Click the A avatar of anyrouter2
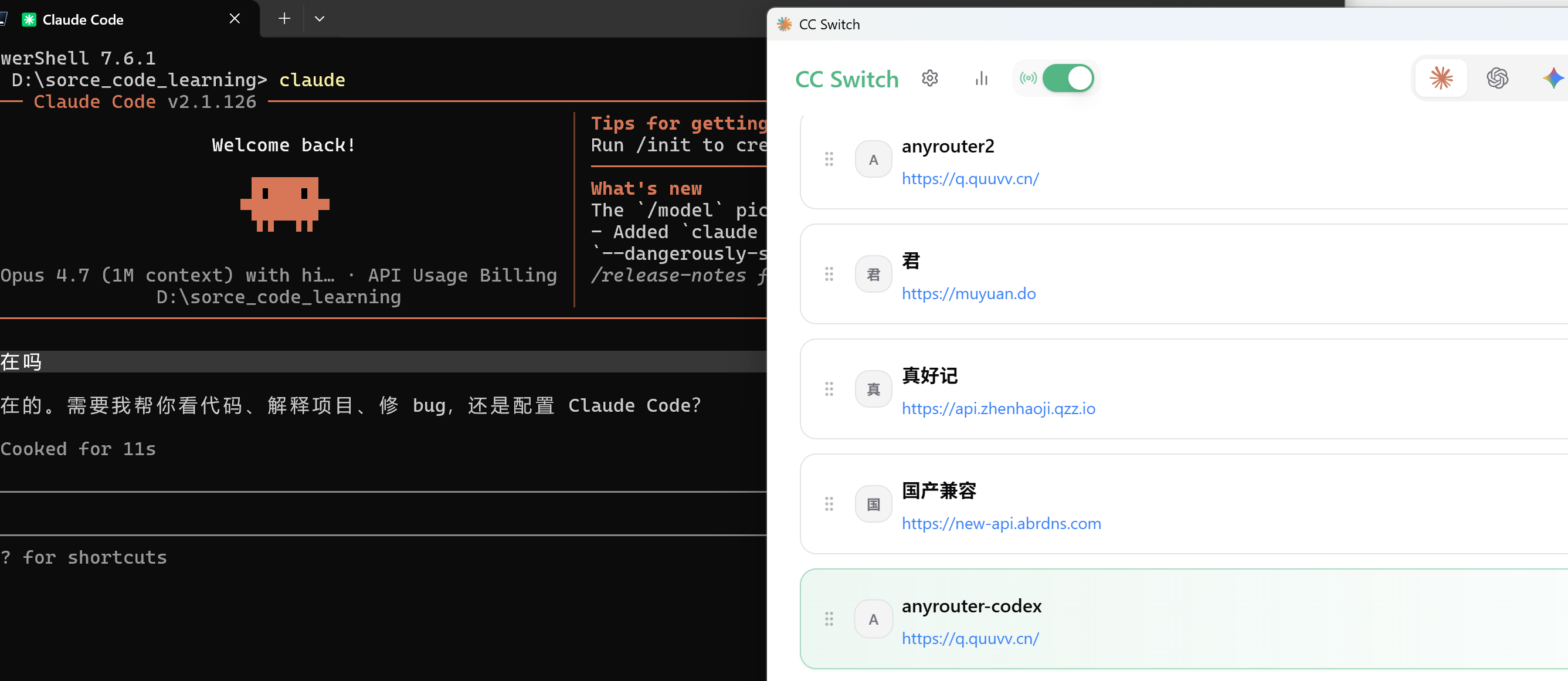Viewport: 1568px width, 681px height. coord(873,160)
